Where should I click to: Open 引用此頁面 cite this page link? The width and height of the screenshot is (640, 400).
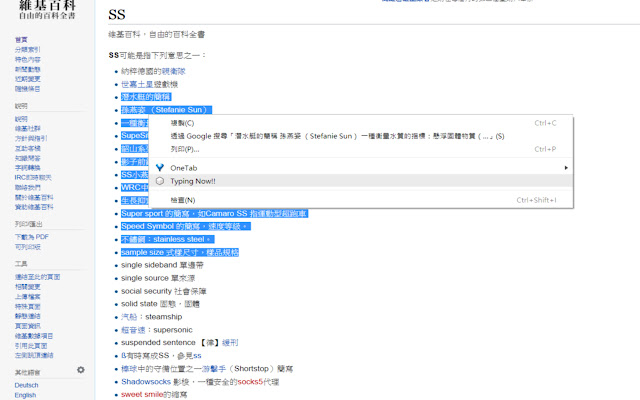(x=31, y=346)
